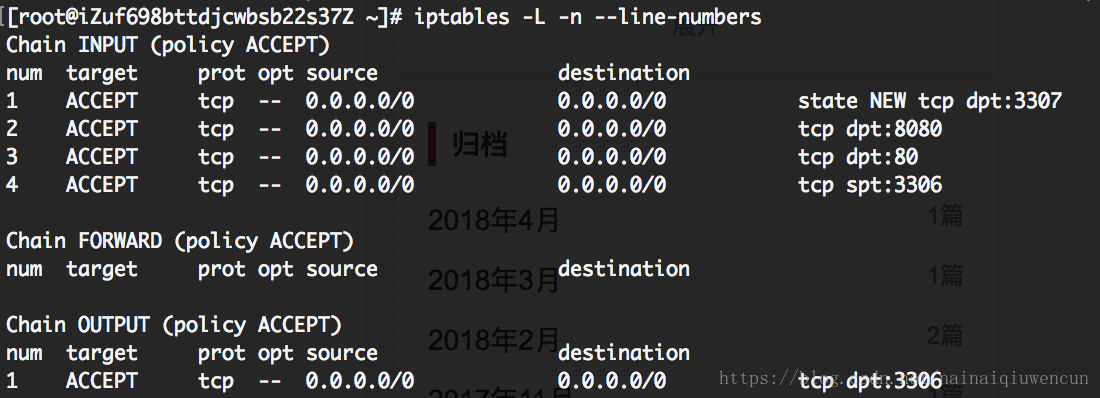Select the 'Chain INPUT (policy ACCEPT)' line
The image size is (1100, 398).
pos(168,45)
